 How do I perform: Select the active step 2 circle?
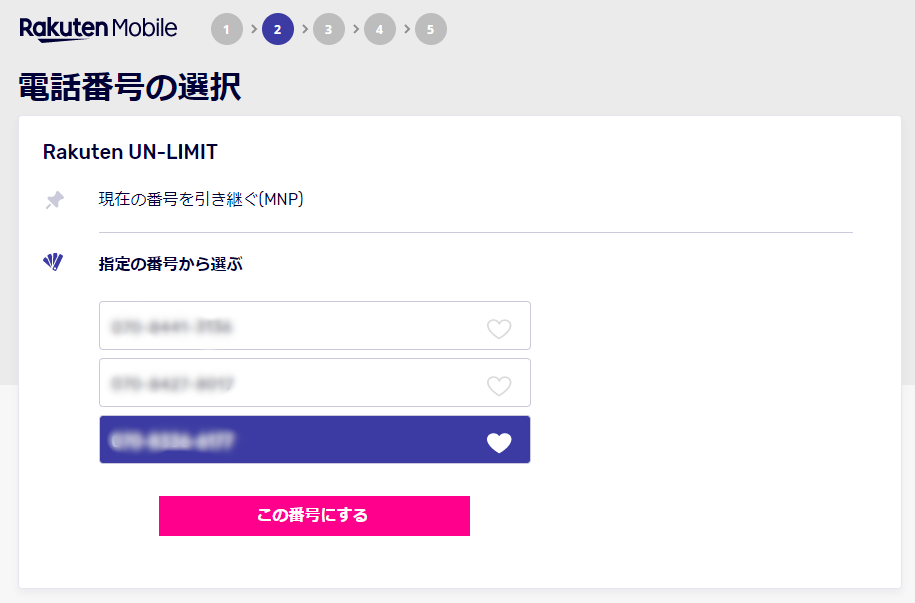(278, 29)
